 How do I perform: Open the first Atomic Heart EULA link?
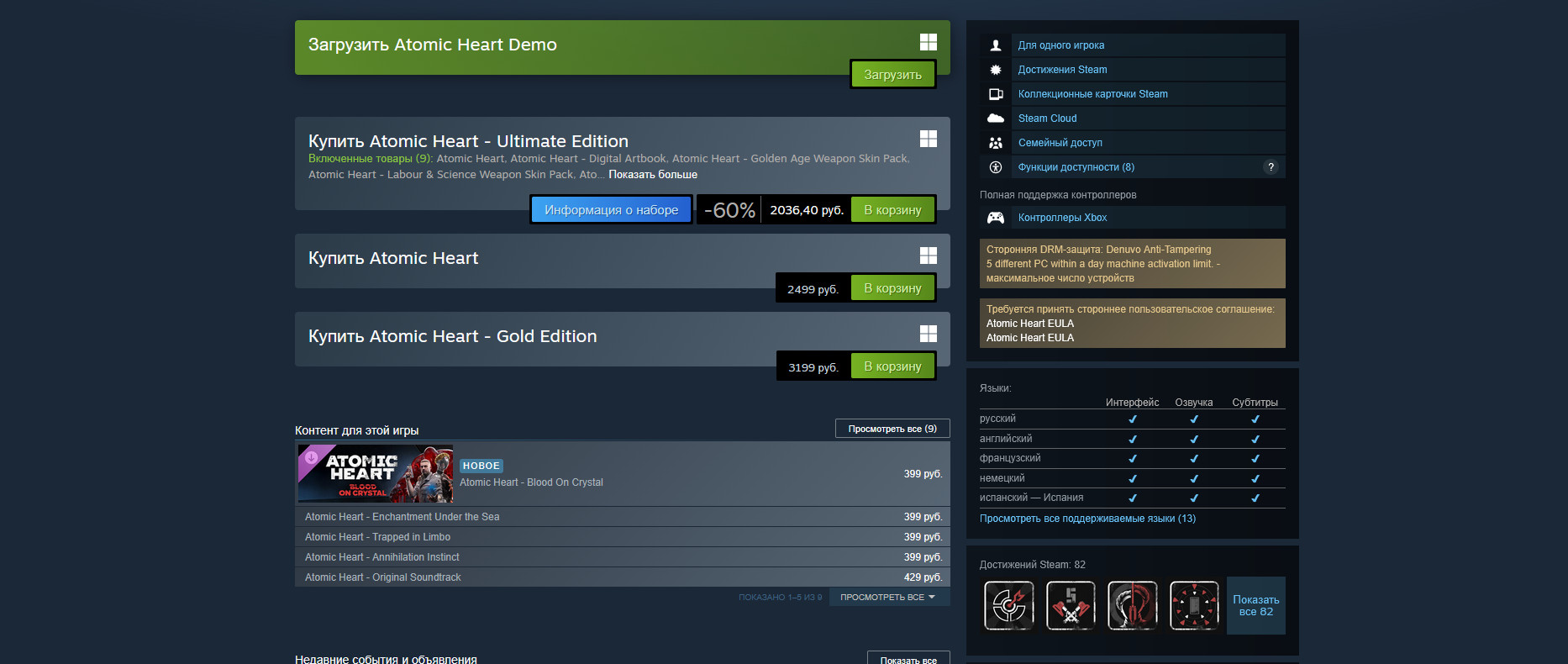point(1029,324)
